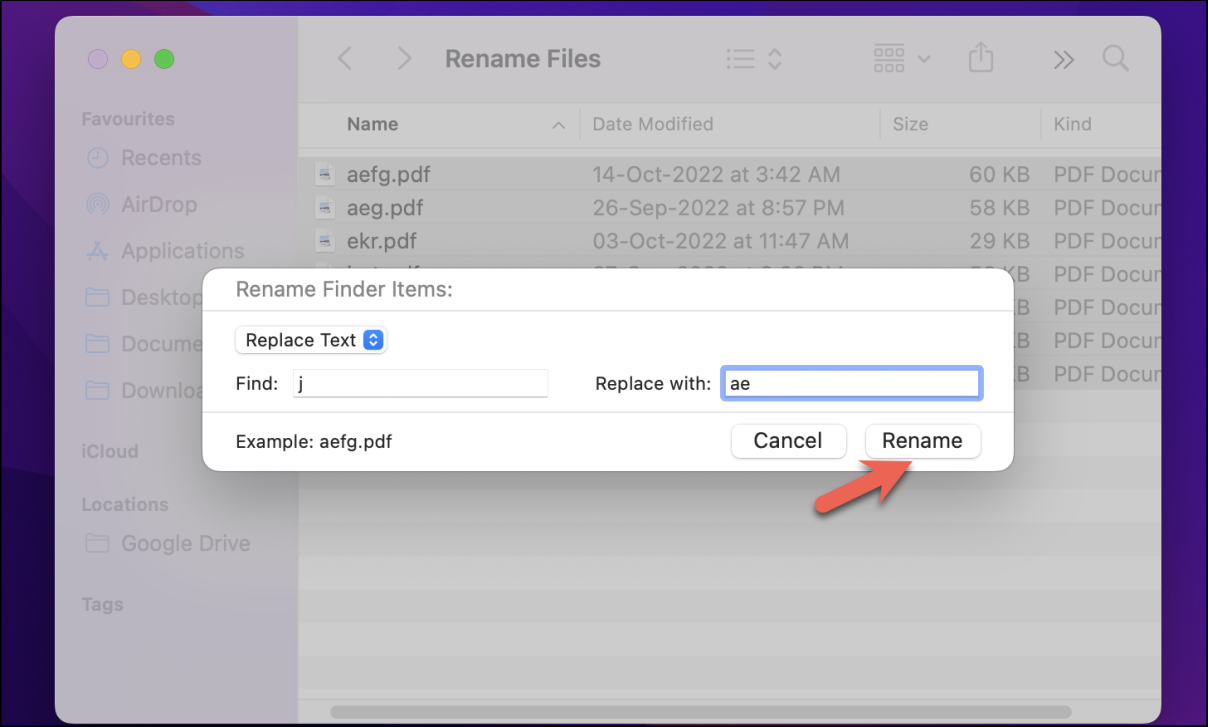Click the horizontal scrollbar at the bottom

point(700,712)
